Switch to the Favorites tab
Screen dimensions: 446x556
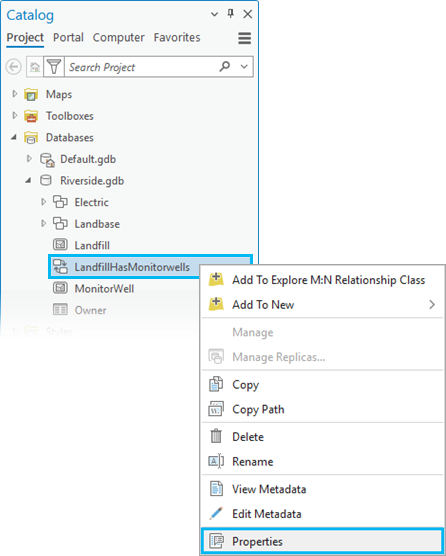pyautogui.click(x=177, y=37)
